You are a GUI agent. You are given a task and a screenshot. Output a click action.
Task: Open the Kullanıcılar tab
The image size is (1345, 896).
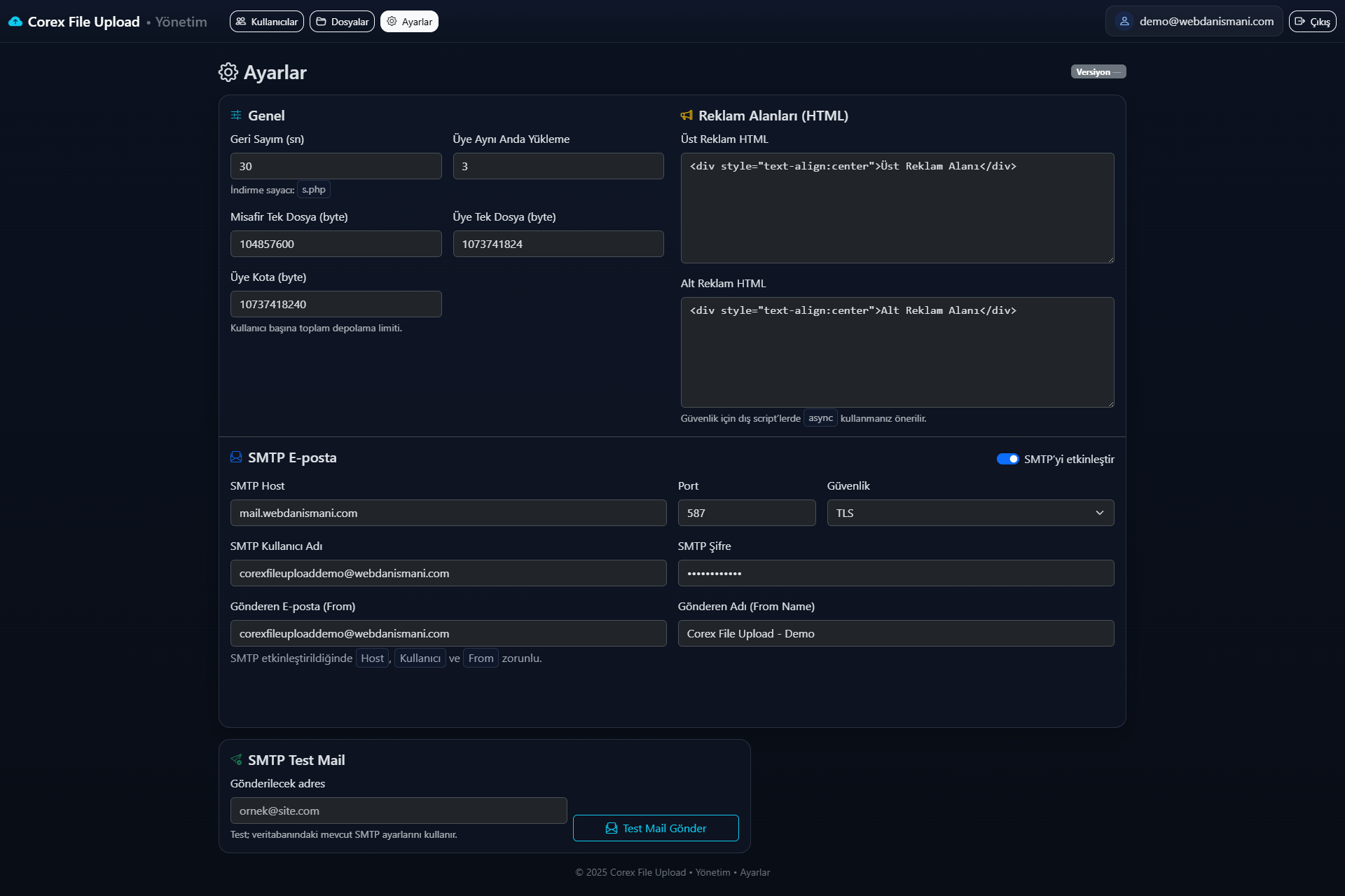point(267,22)
